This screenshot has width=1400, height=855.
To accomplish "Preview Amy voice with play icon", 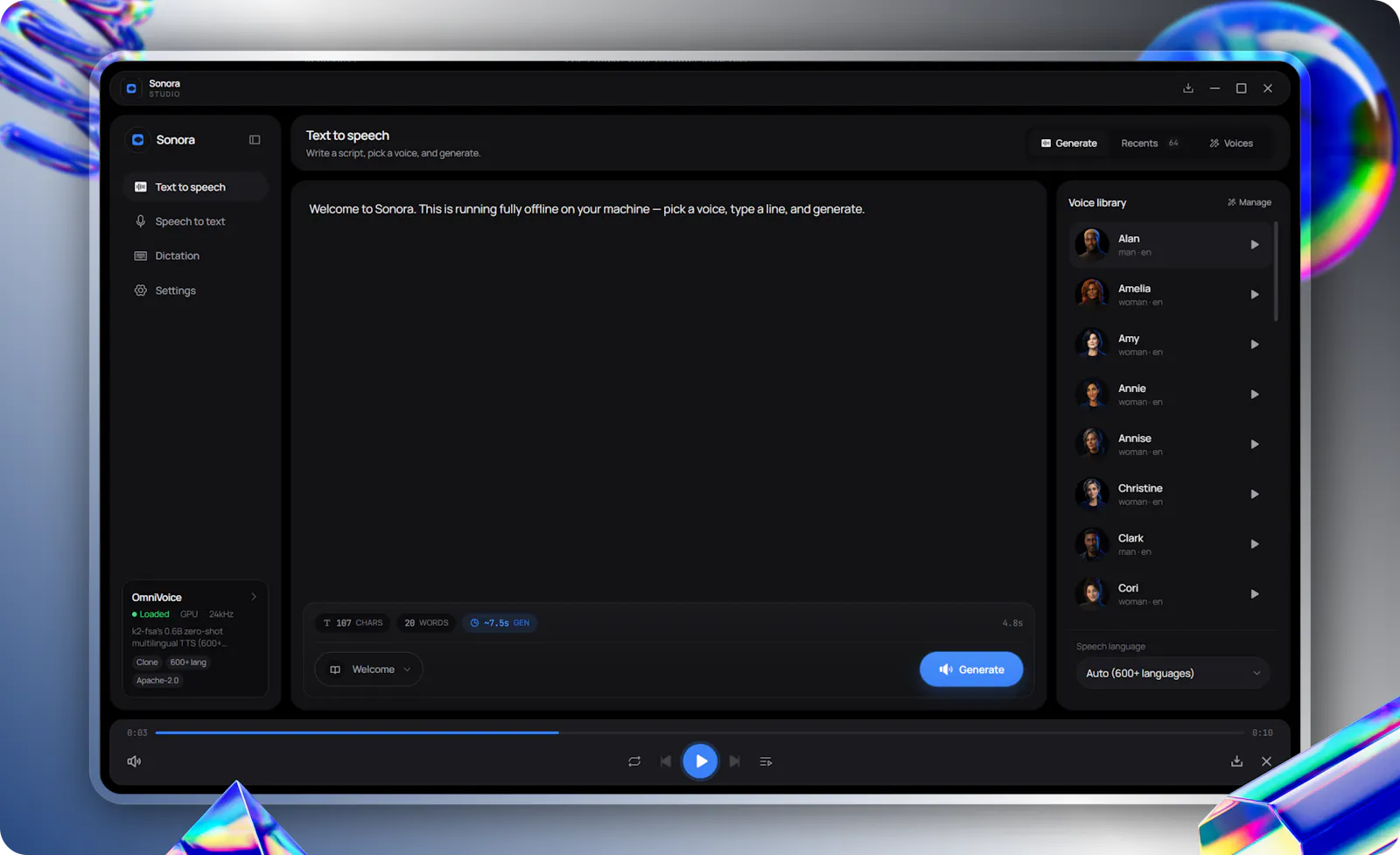I will pos(1255,345).
